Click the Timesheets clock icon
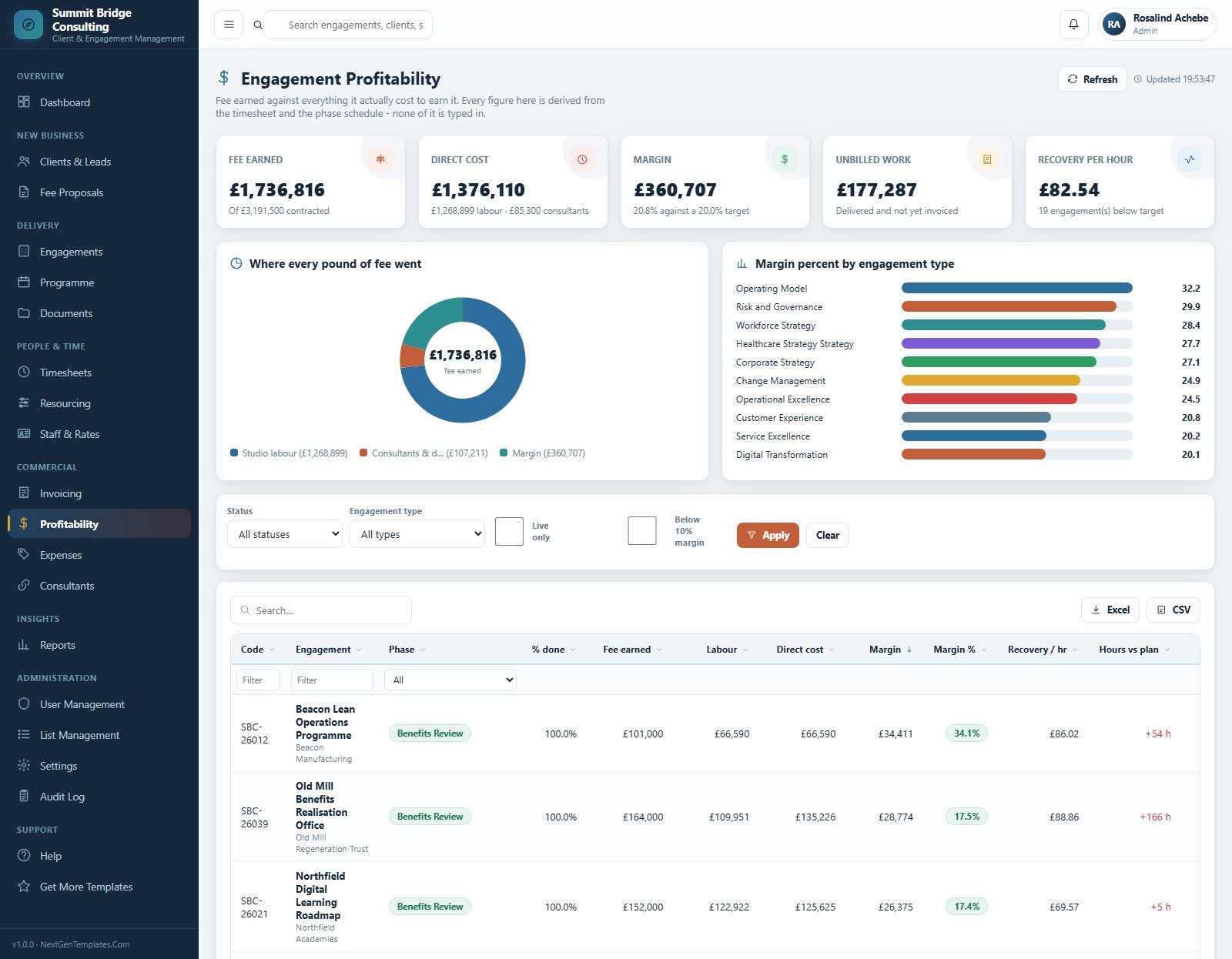 point(24,373)
